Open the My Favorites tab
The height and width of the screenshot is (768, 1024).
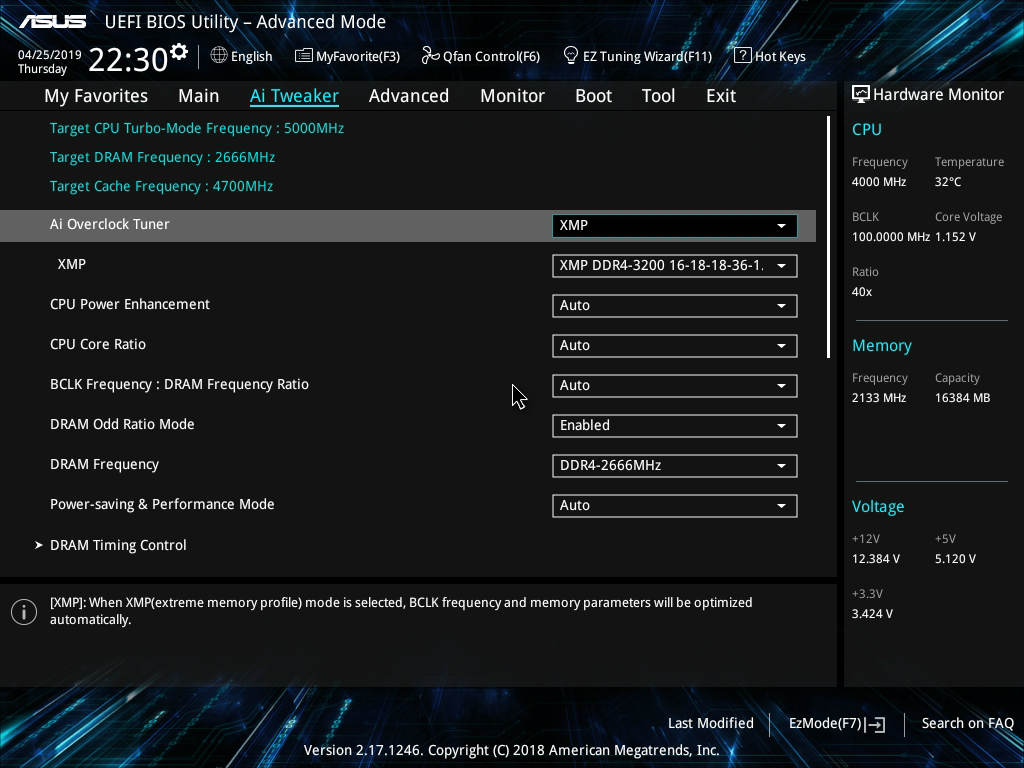(x=96, y=96)
